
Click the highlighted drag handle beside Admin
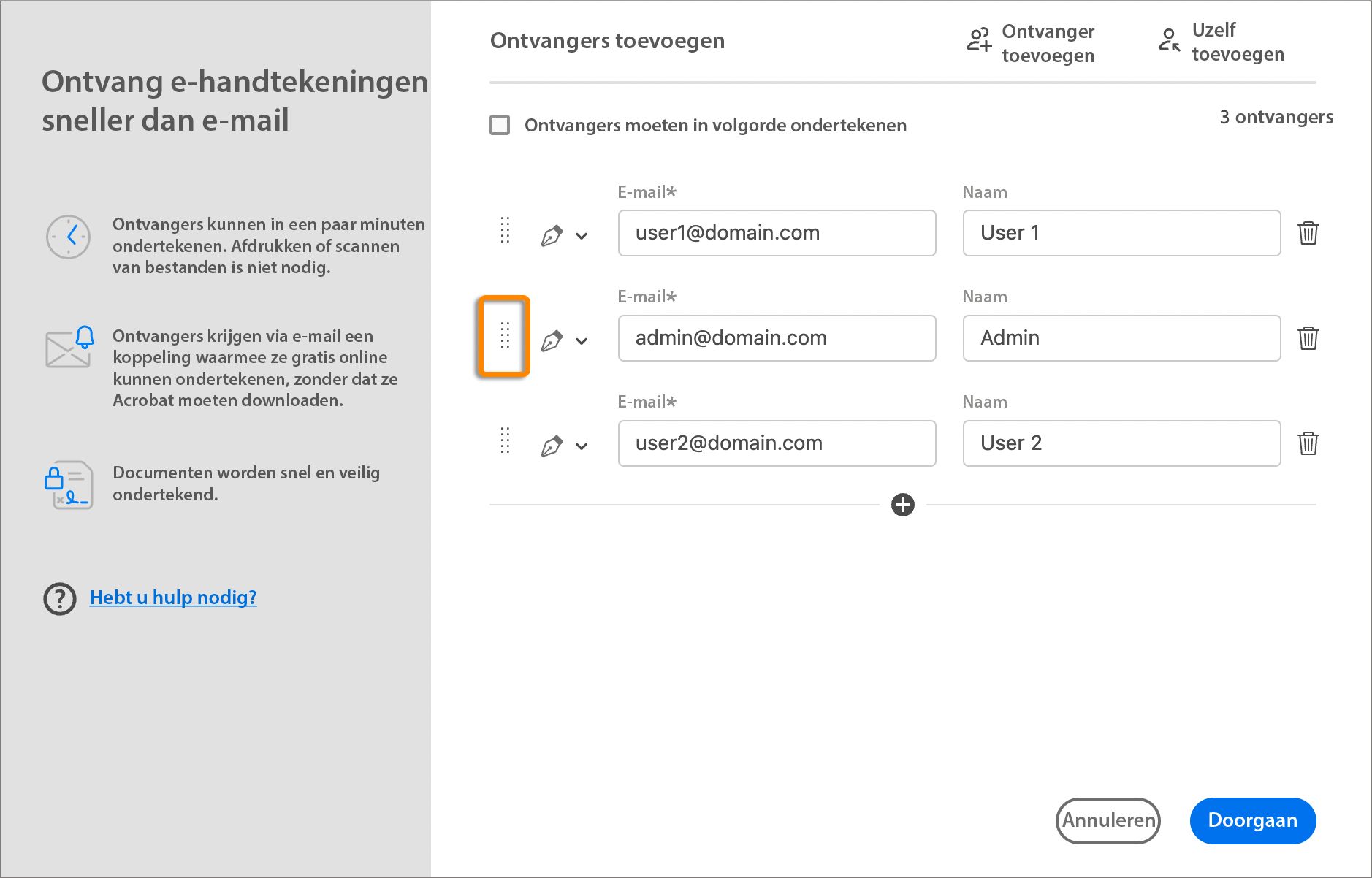504,337
